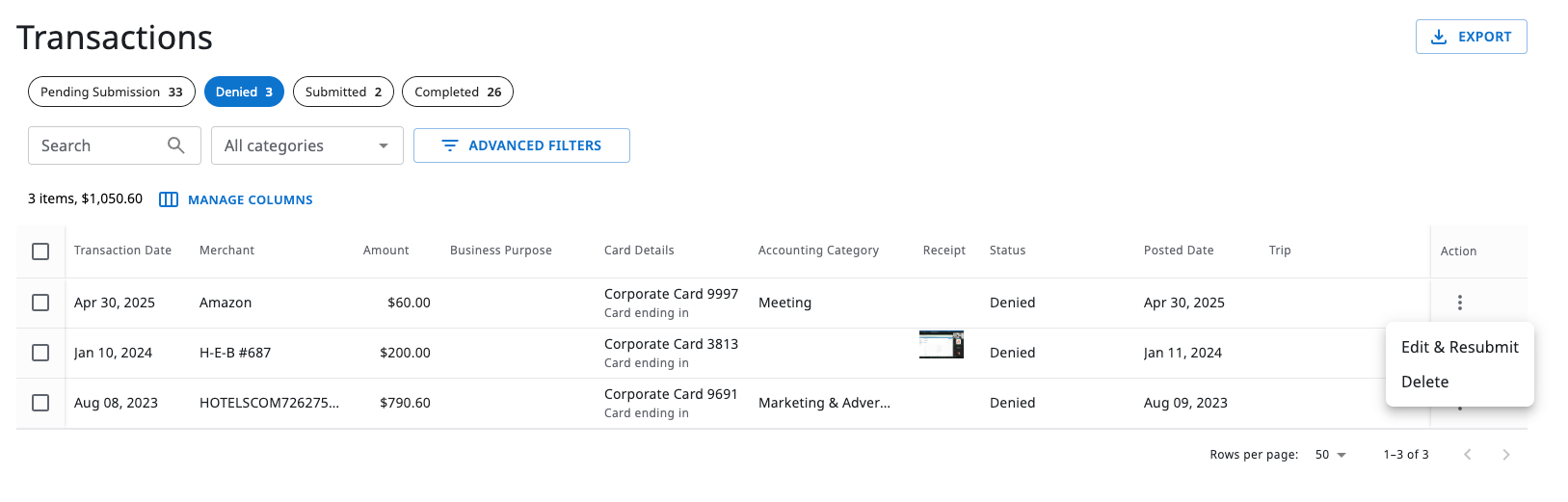Select the H-E-B #687 row checkbox

40,353
